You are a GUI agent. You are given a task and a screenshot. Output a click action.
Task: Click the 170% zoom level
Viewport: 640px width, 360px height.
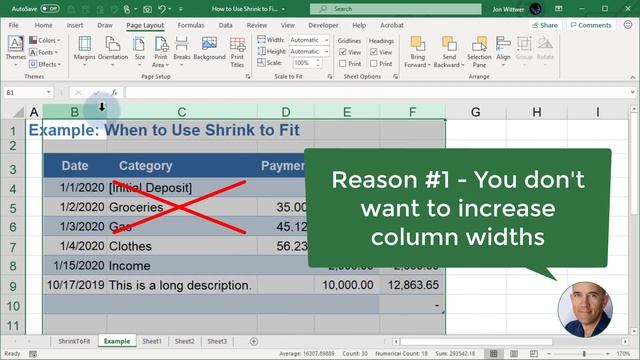coord(623,353)
